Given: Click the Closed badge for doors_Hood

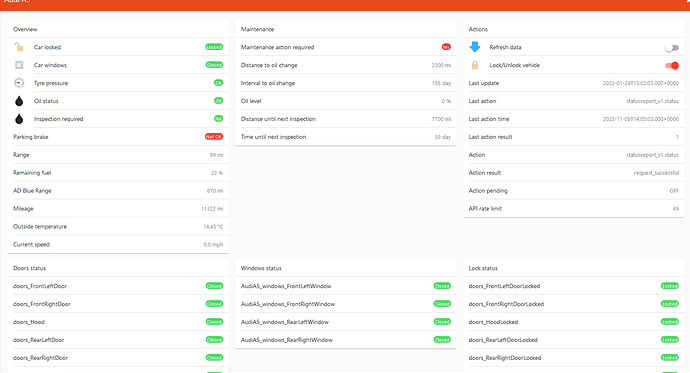Looking at the screenshot, I should (214, 322).
